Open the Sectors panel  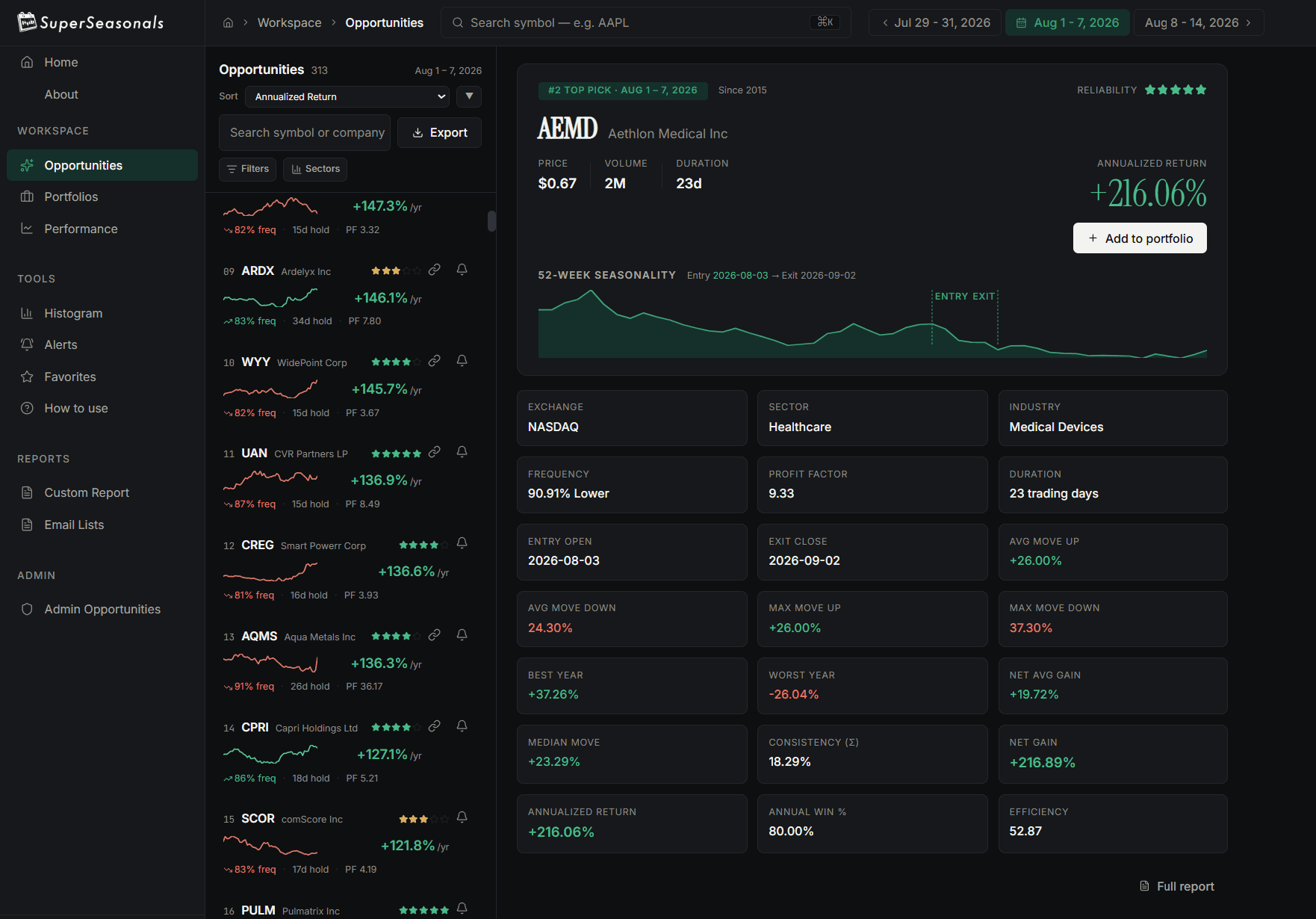click(x=315, y=169)
